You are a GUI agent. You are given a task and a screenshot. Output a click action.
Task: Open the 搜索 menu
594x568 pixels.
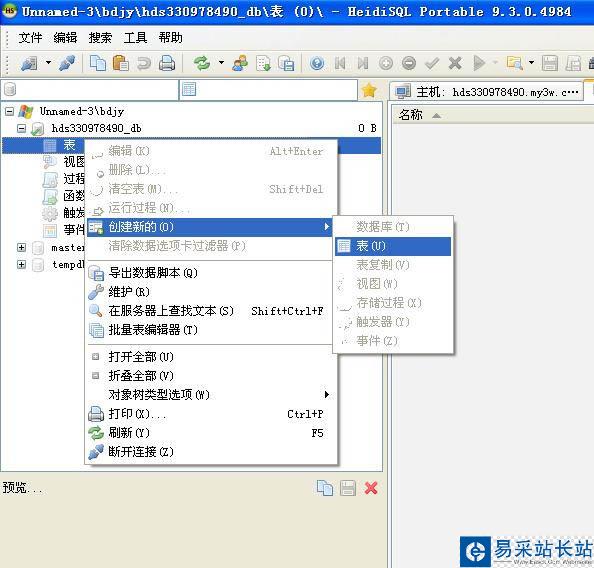100,38
